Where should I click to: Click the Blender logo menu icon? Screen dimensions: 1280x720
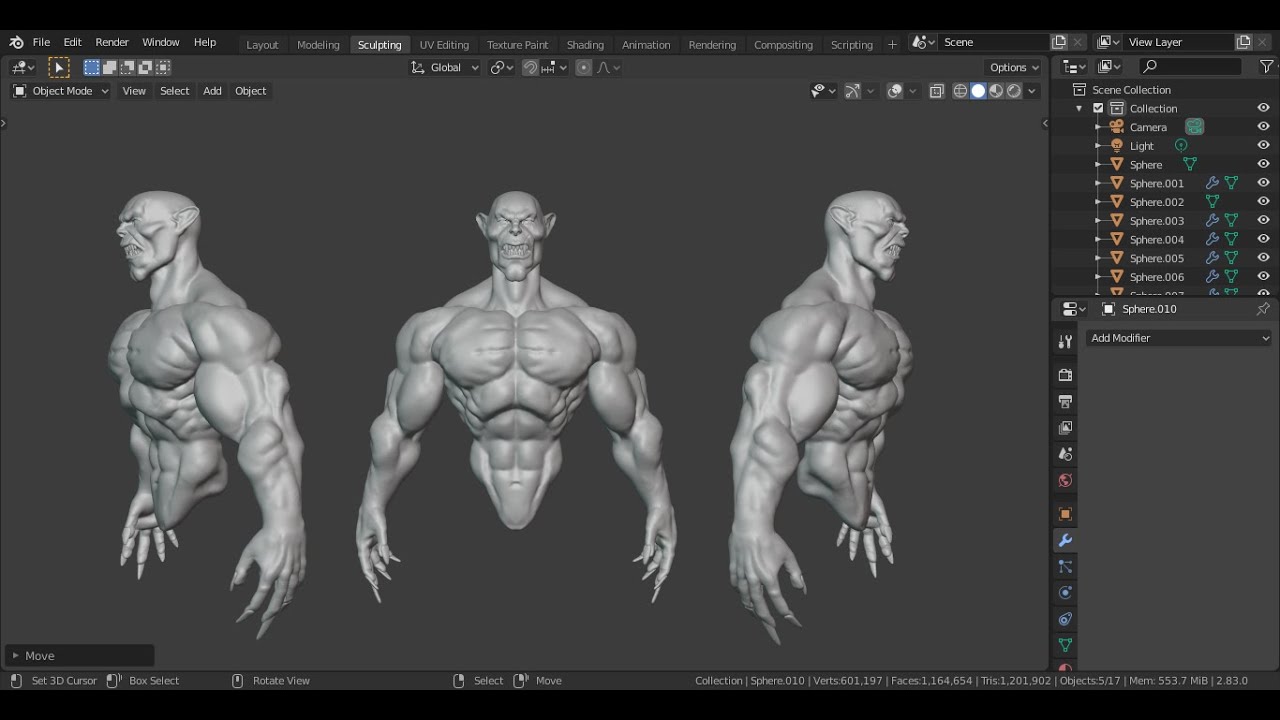click(16, 42)
